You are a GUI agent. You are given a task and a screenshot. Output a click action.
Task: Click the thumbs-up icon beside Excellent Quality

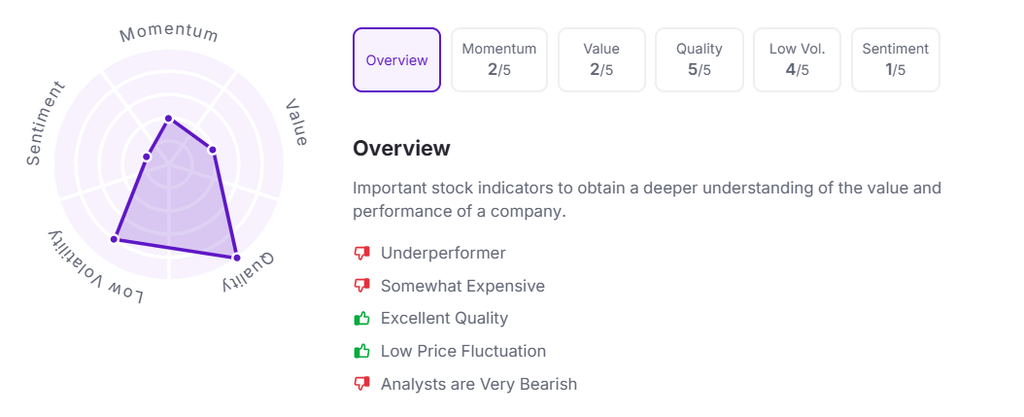click(x=362, y=319)
